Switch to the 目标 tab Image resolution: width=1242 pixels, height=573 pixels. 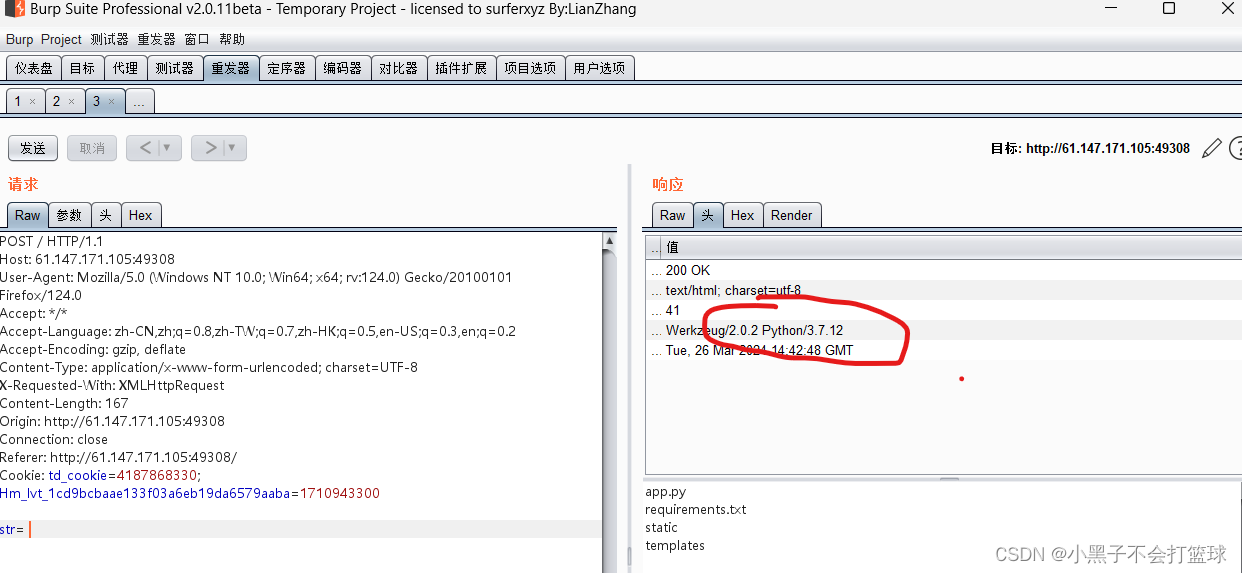pyautogui.click(x=82, y=68)
